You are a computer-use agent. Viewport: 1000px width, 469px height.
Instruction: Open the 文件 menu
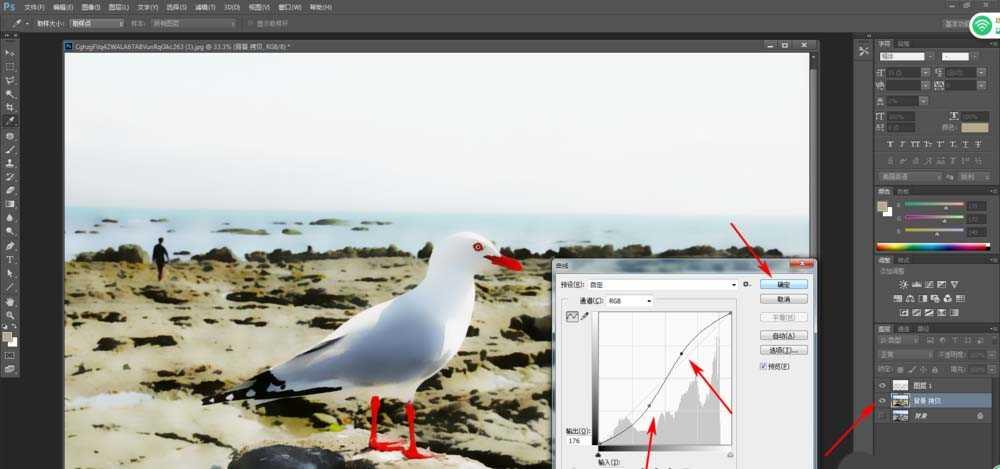click(x=34, y=7)
